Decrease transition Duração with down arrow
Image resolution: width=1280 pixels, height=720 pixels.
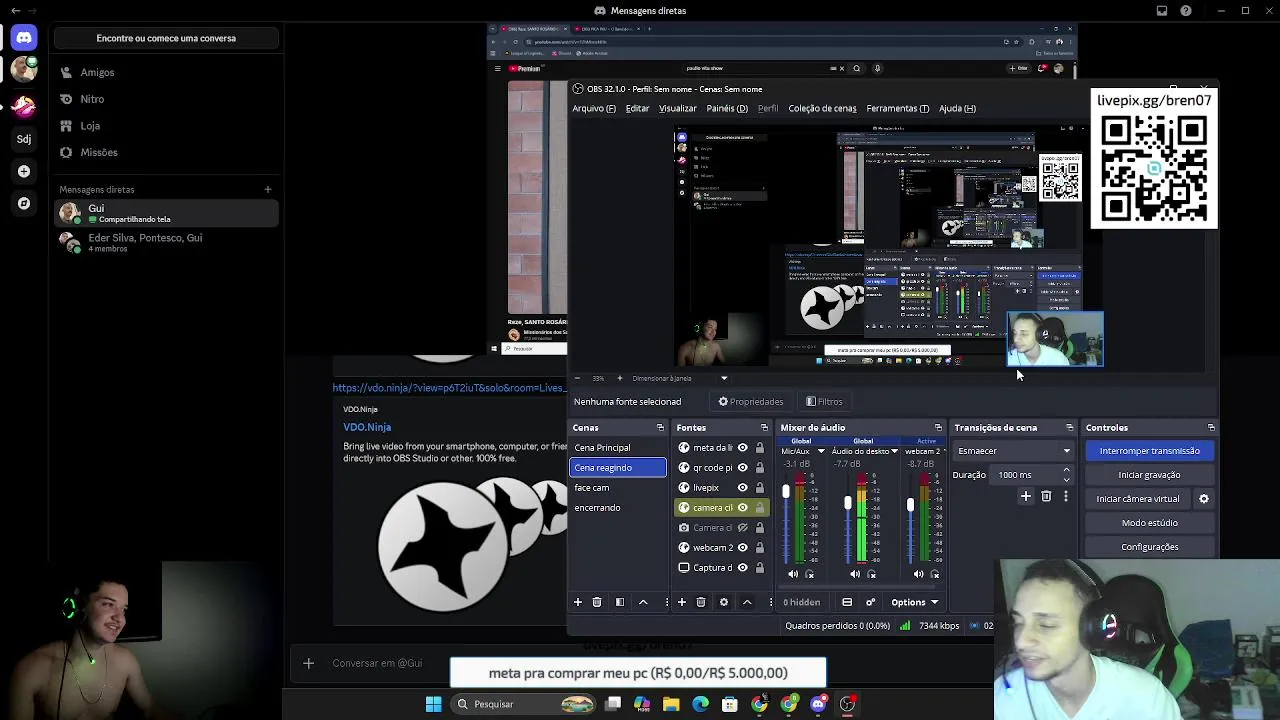[x=1066, y=480]
